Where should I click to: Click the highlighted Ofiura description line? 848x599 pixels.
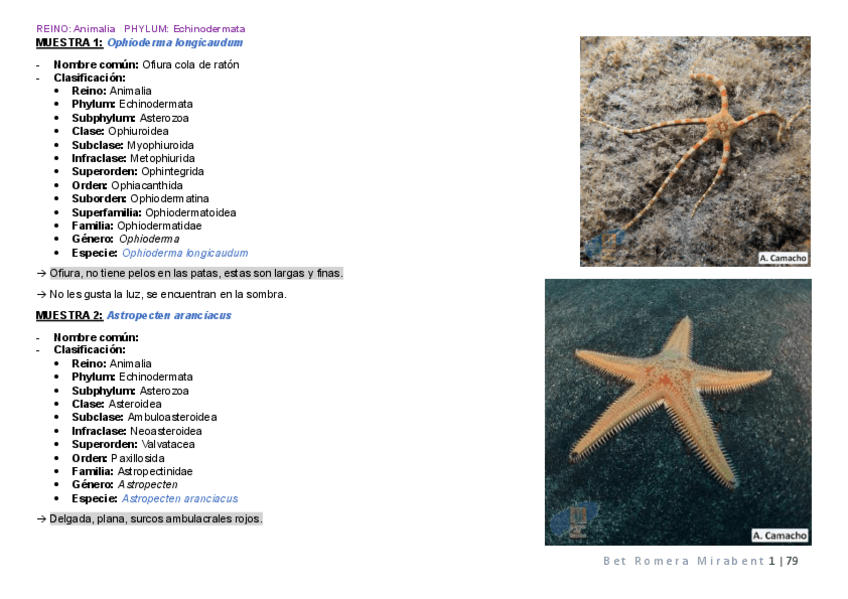tap(196, 273)
